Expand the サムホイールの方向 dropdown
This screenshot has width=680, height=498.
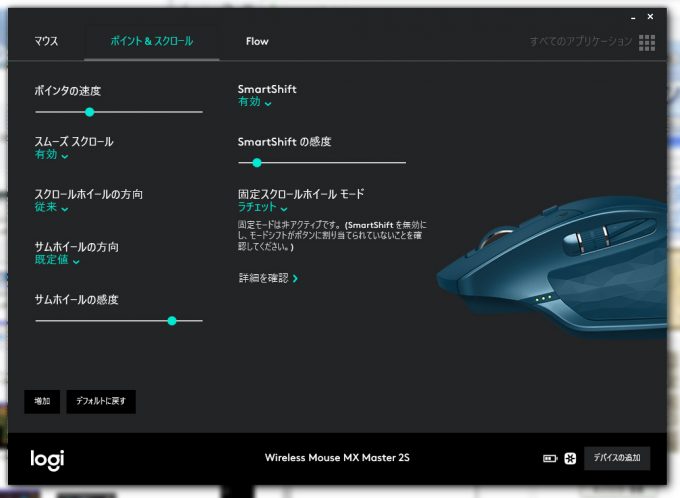tap(57, 260)
